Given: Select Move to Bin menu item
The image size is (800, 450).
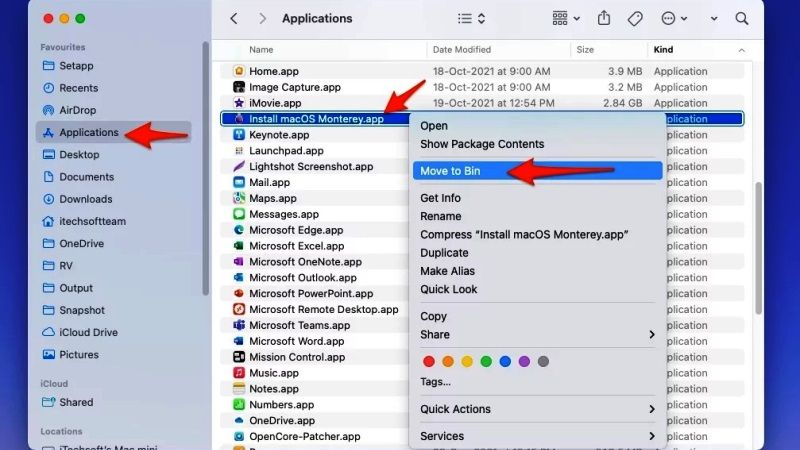Looking at the screenshot, I should 537,171.
